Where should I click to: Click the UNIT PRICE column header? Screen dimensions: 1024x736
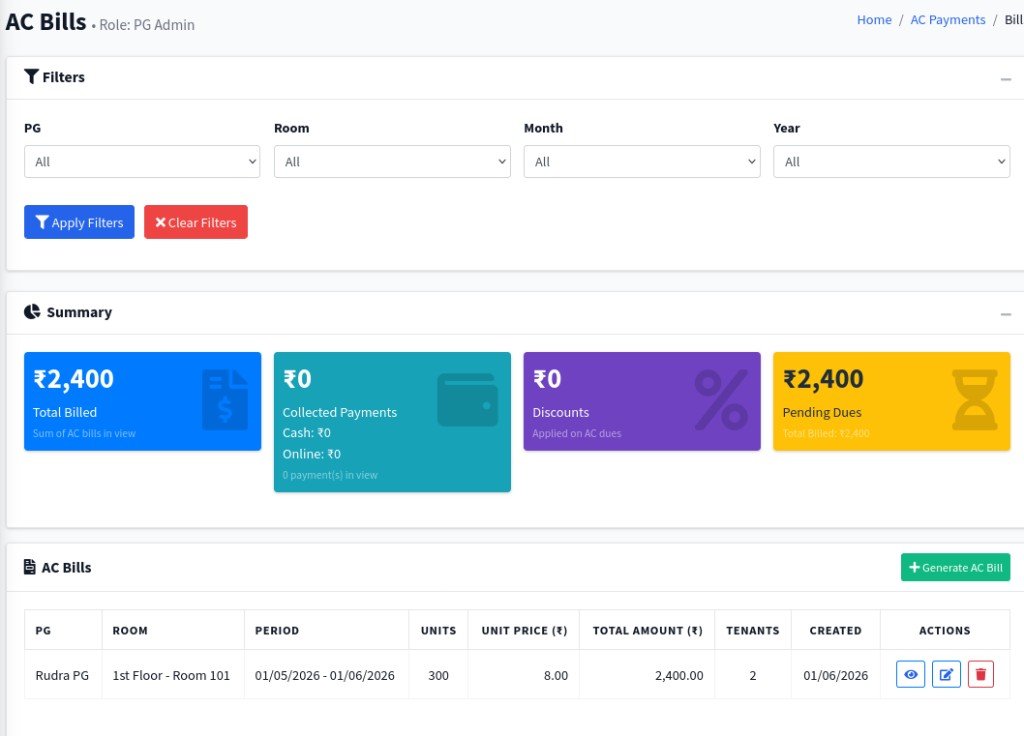click(524, 630)
